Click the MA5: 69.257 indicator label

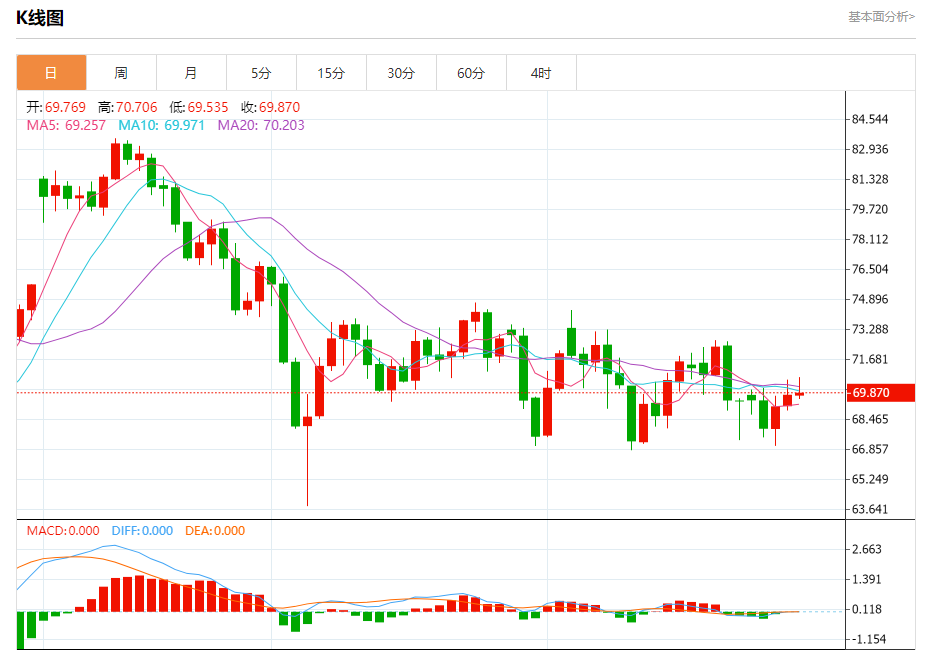[x=66, y=125]
